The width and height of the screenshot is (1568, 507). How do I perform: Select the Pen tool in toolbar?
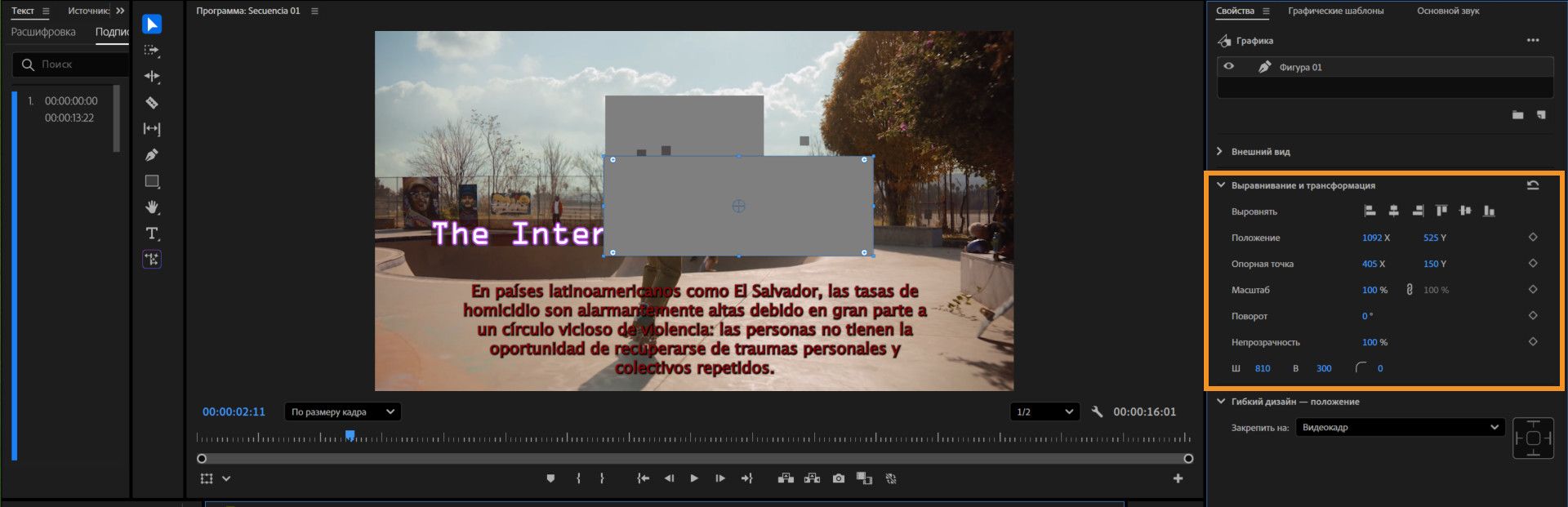click(x=152, y=155)
